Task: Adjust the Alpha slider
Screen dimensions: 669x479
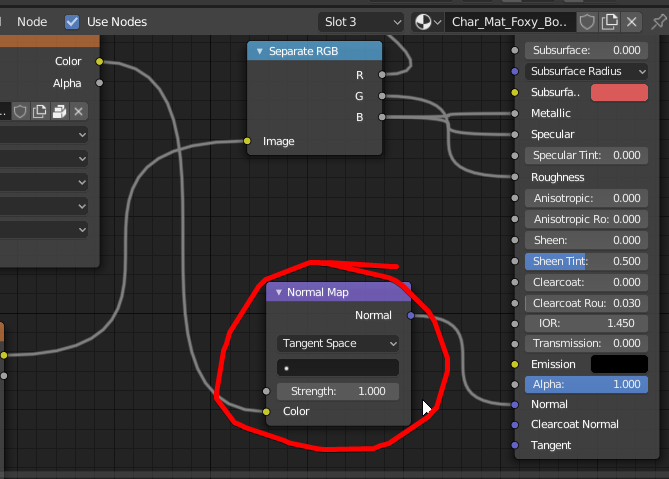Action: 586,384
